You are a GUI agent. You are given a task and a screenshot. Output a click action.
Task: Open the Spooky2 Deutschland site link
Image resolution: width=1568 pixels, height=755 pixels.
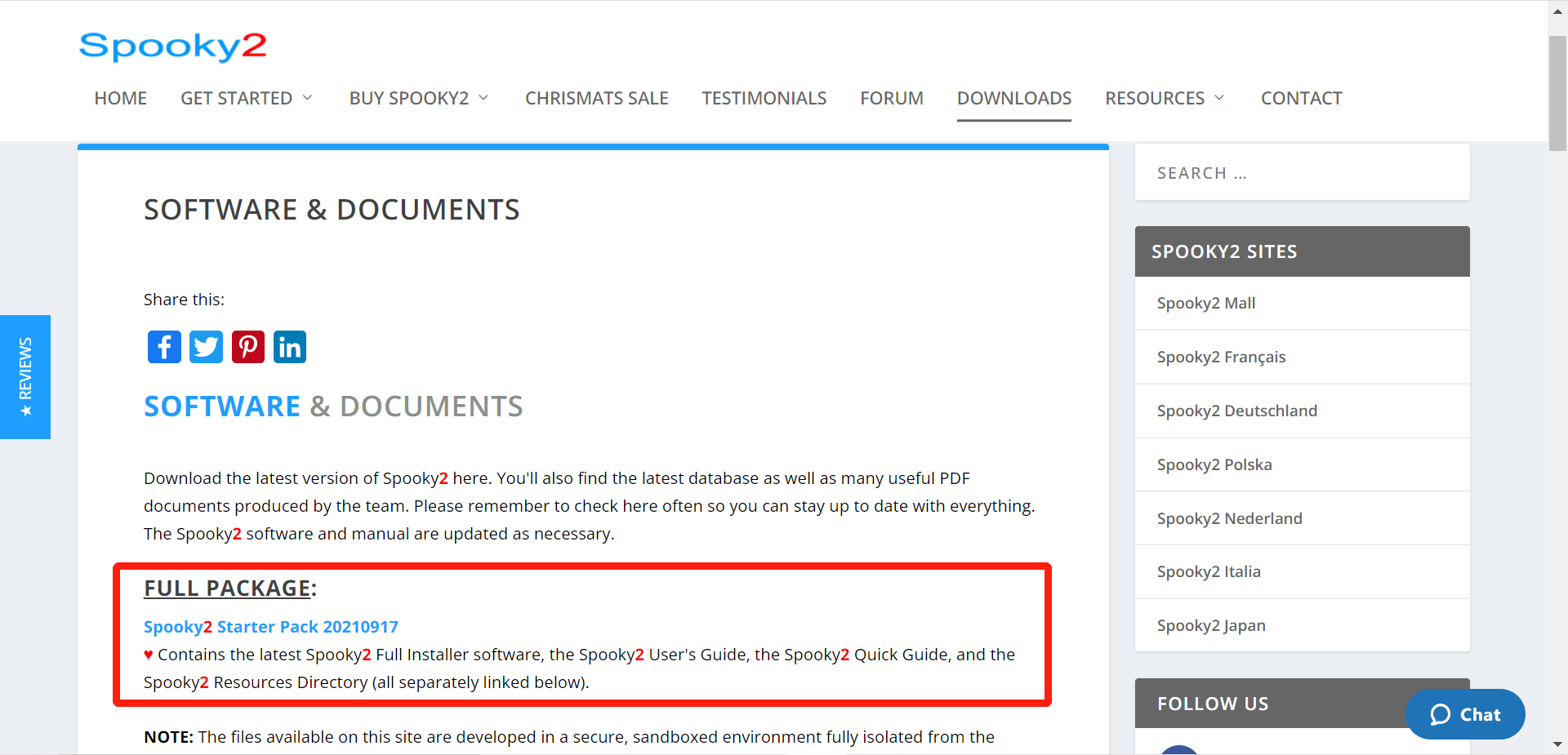[1236, 411]
